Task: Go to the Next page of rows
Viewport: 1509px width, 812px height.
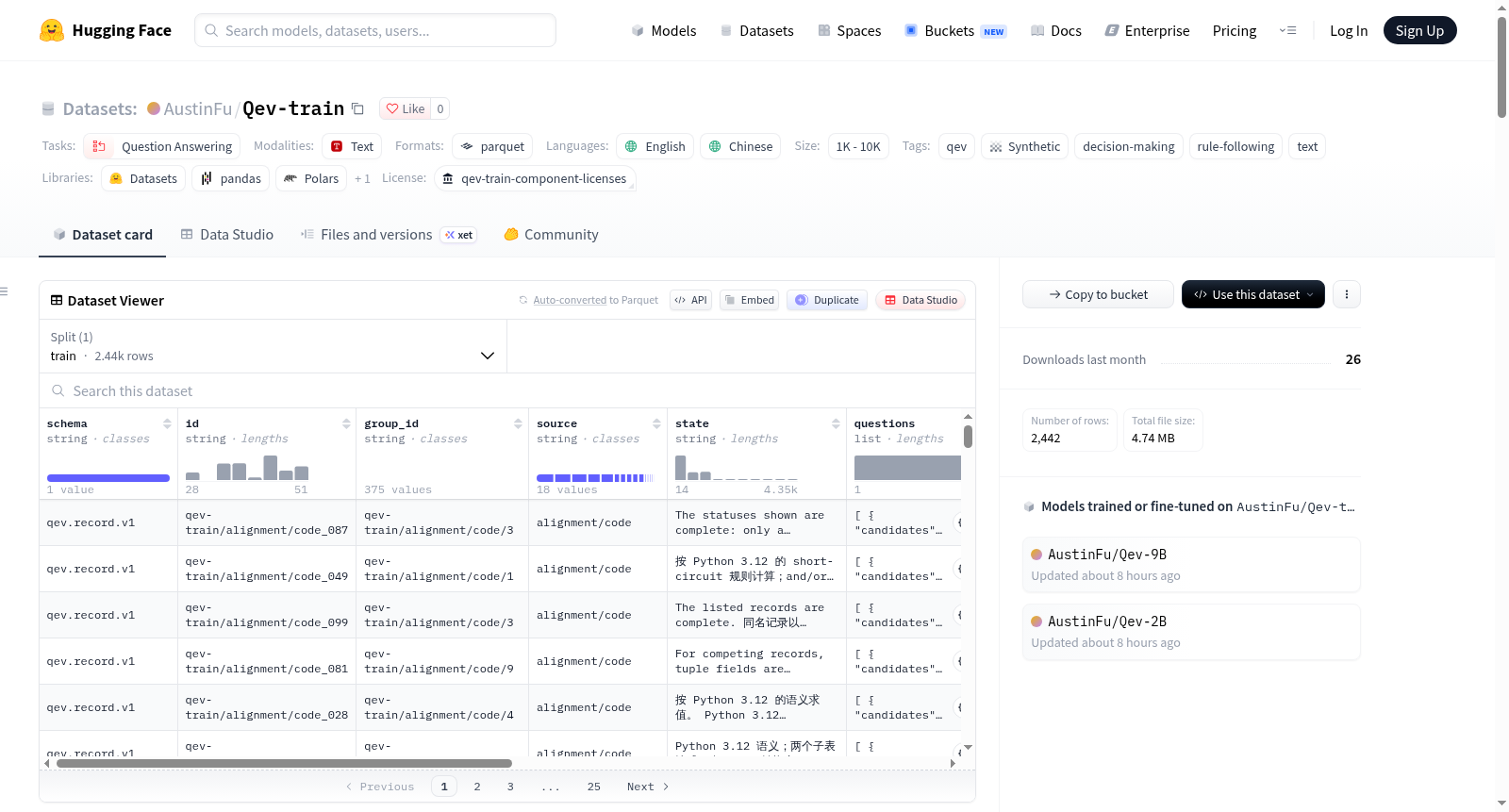Action: [648, 787]
